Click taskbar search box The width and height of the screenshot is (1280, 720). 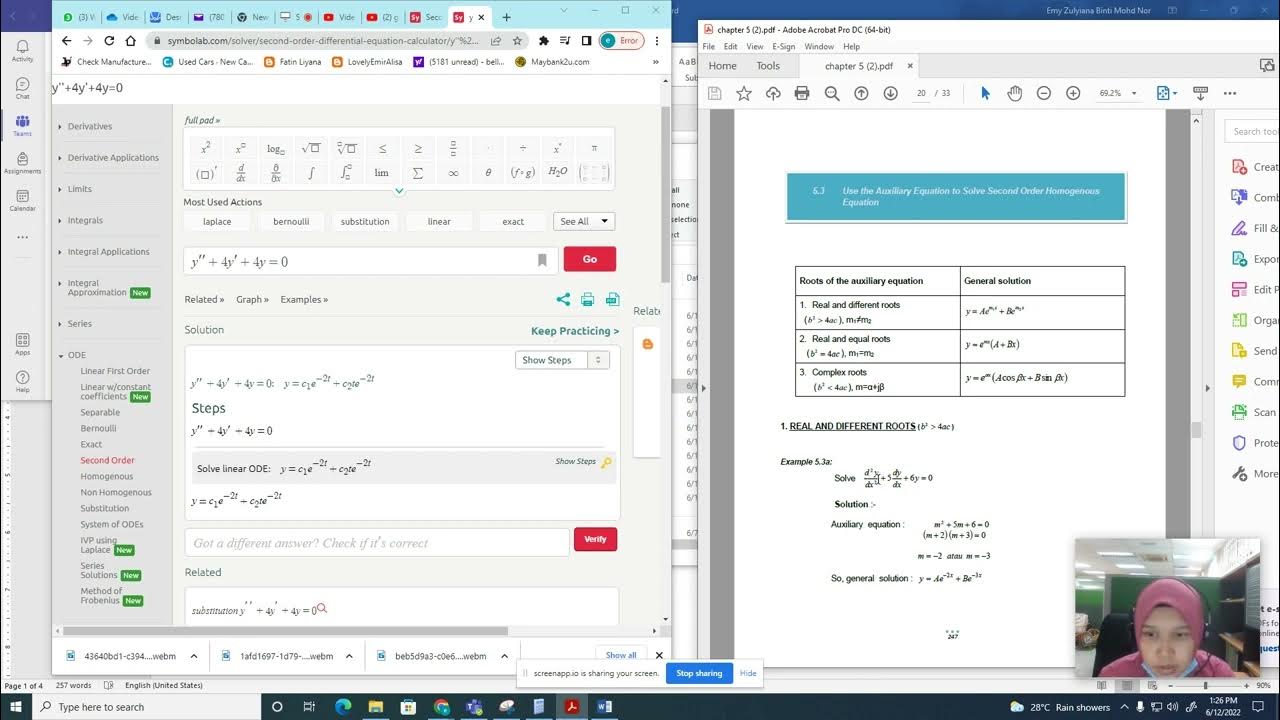click(x=145, y=707)
